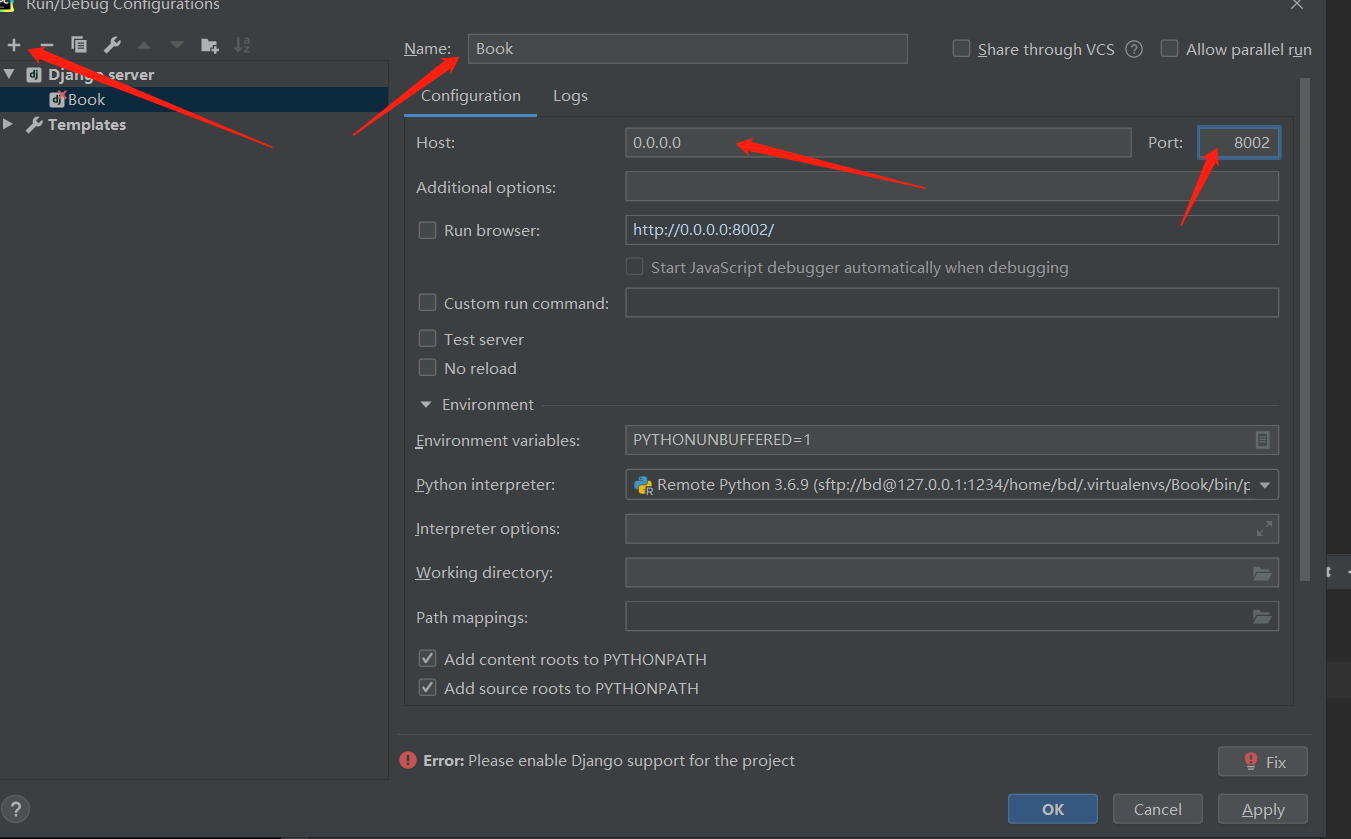Open the help question mark button

(17, 809)
